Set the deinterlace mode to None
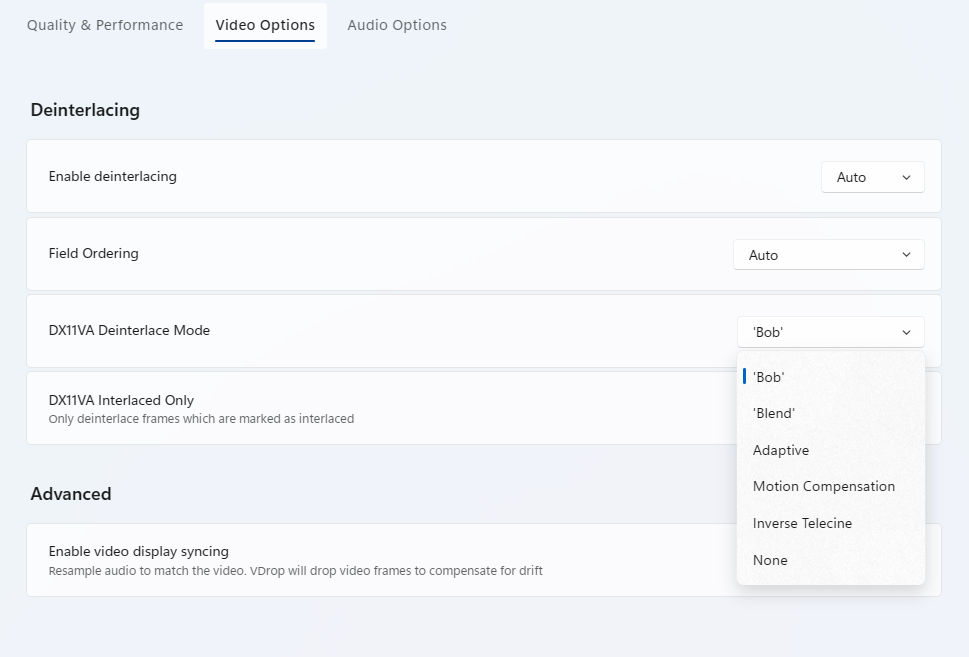 tap(770, 560)
